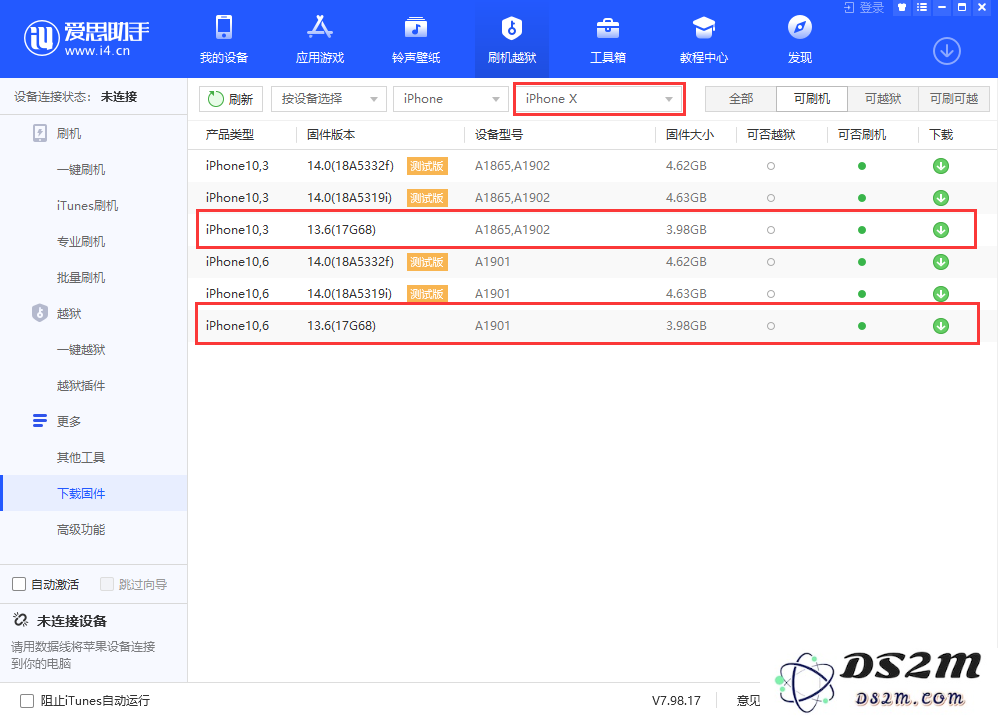Select the 可刷可越 filter tab
The height and width of the screenshot is (716, 998).
(x=953, y=99)
